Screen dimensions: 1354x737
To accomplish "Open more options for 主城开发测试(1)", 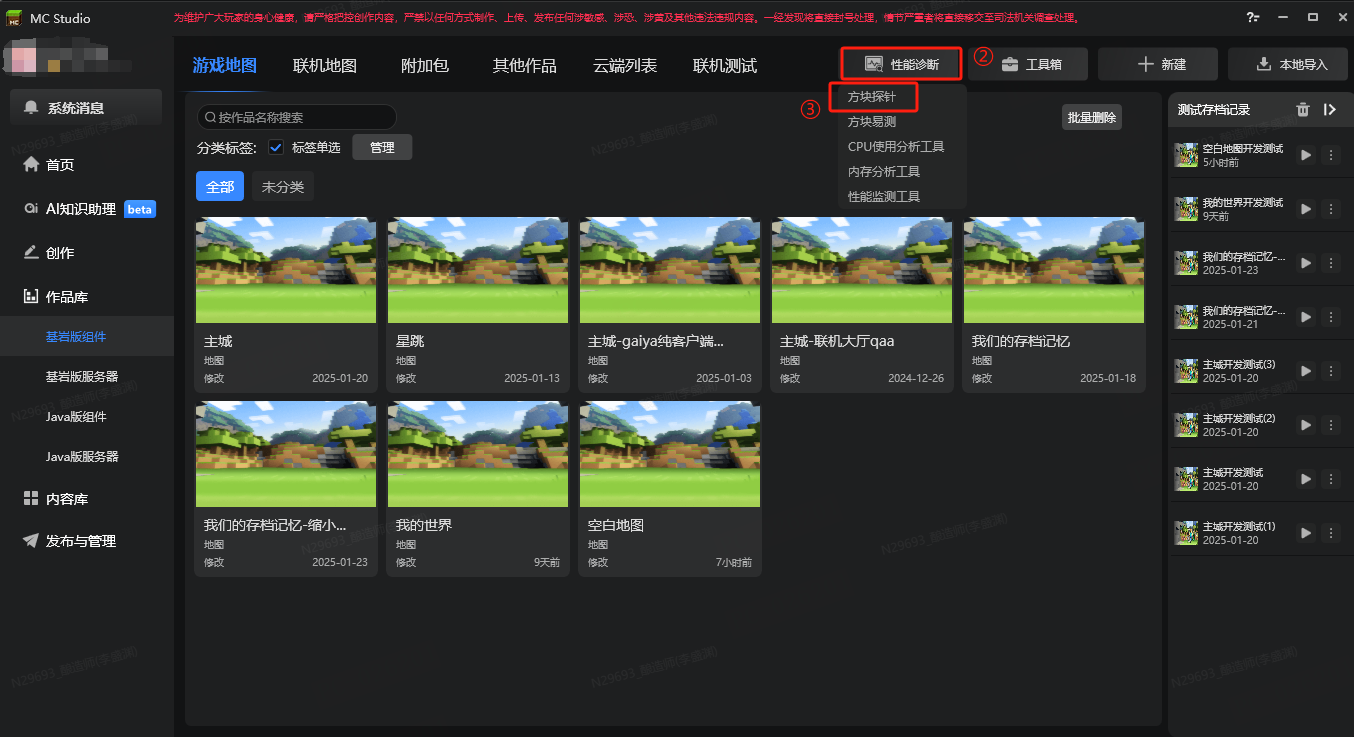I will [1330, 533].
